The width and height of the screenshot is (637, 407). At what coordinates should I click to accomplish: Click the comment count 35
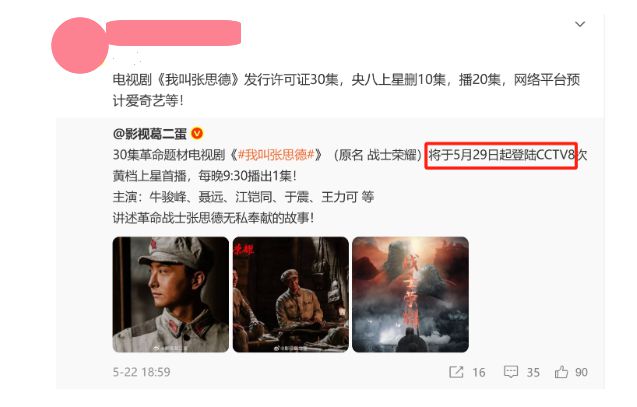tap(533, 372)
